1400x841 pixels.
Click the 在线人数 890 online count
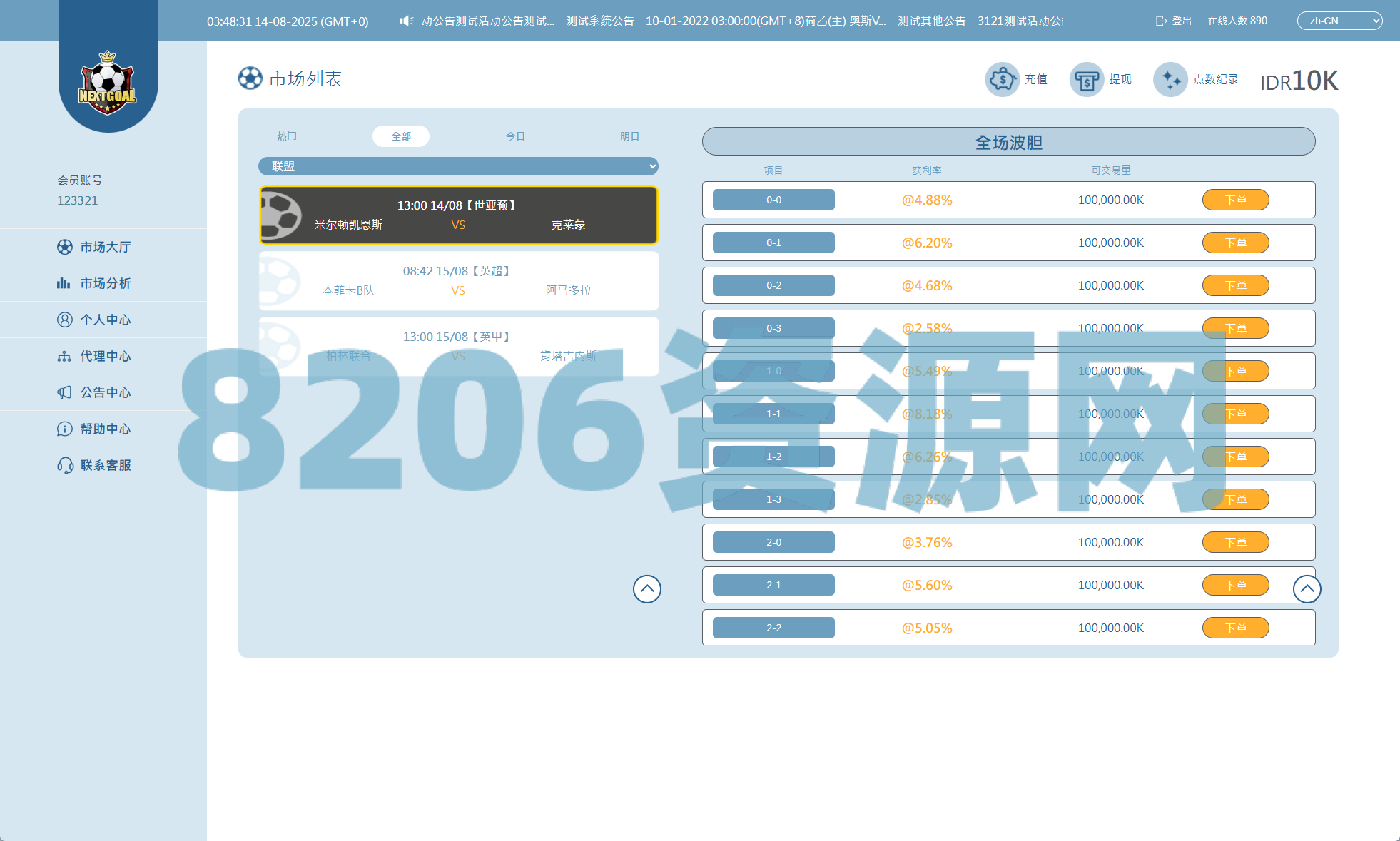pos(1237,21)
